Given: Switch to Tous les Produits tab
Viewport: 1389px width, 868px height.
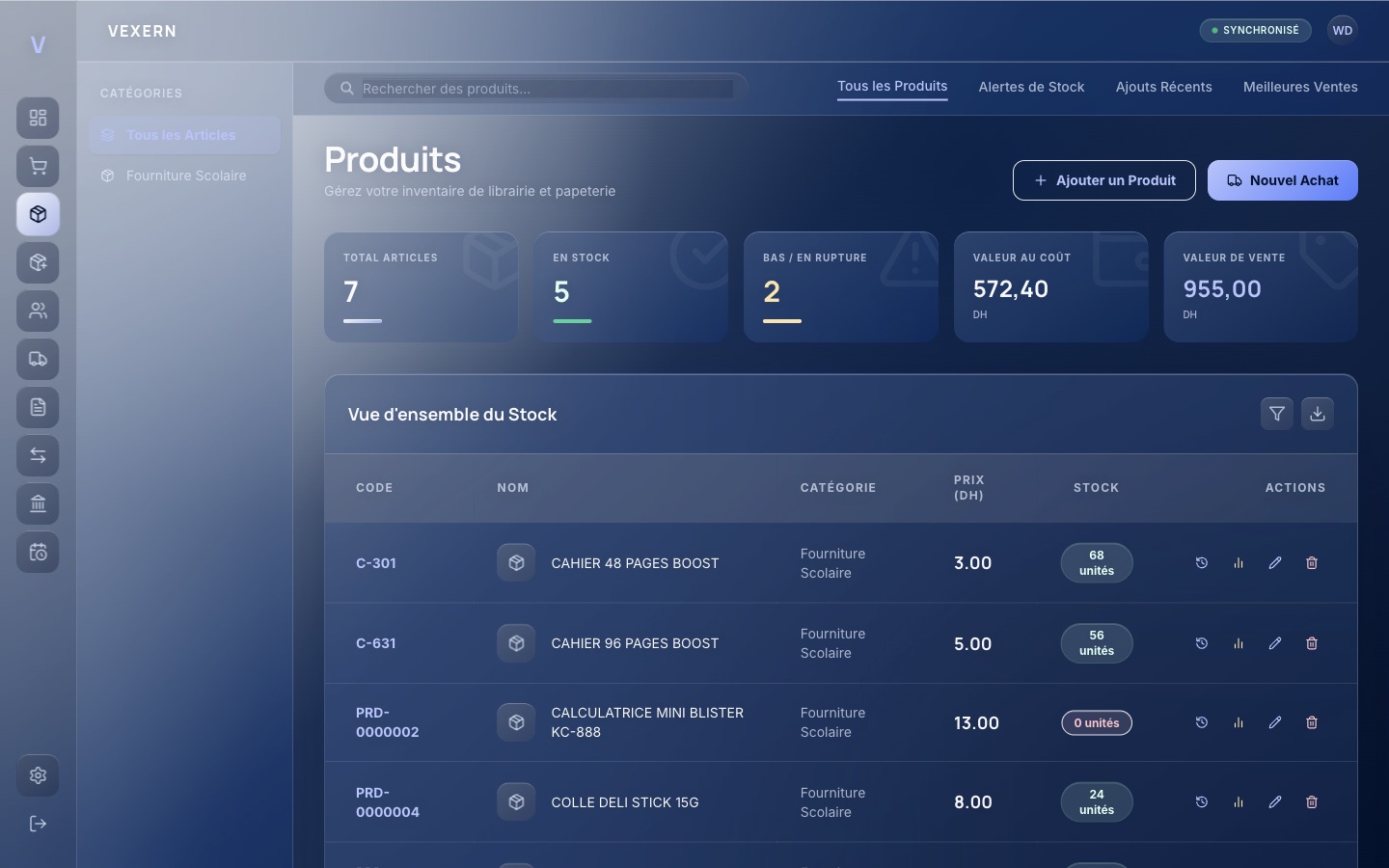Looking at the screenshot, I should click(892, 87).
